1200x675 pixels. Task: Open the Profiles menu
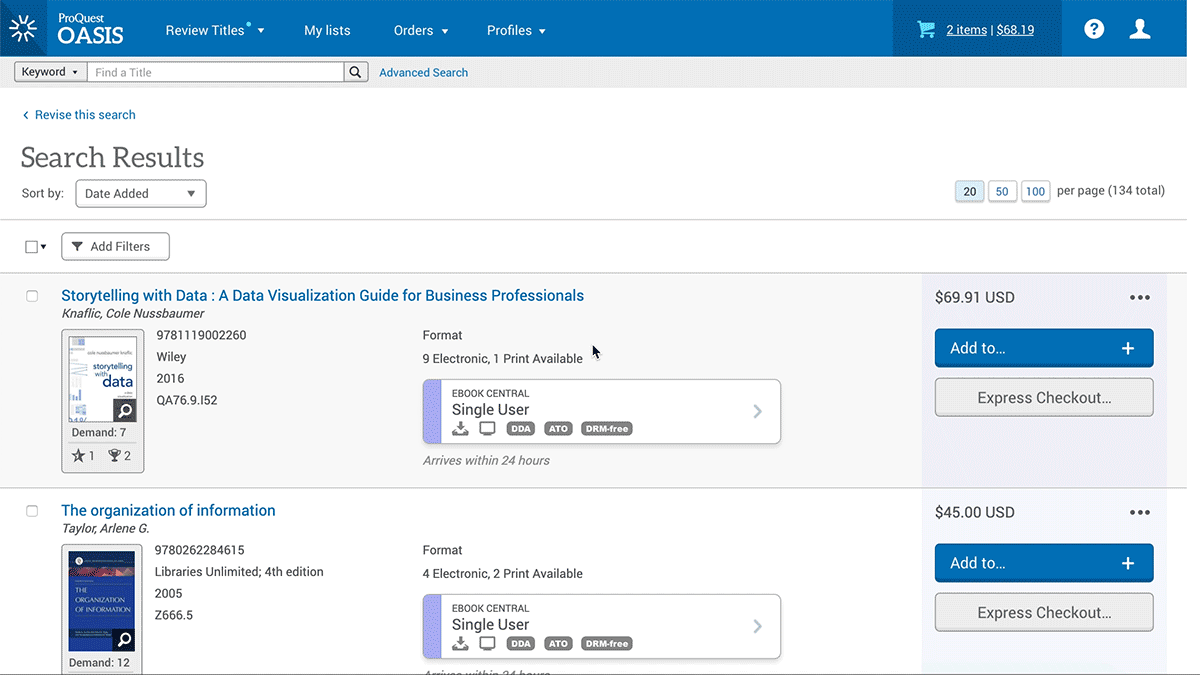point(516,30)
